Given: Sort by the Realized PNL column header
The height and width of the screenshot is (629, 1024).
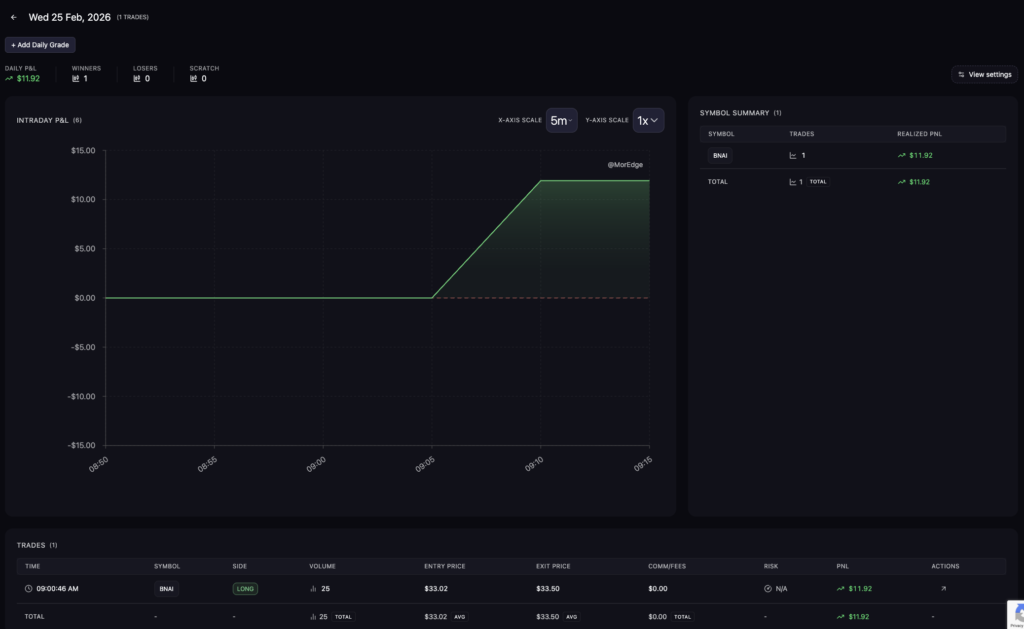Looking at the screenshot, I should coord(920,133).
